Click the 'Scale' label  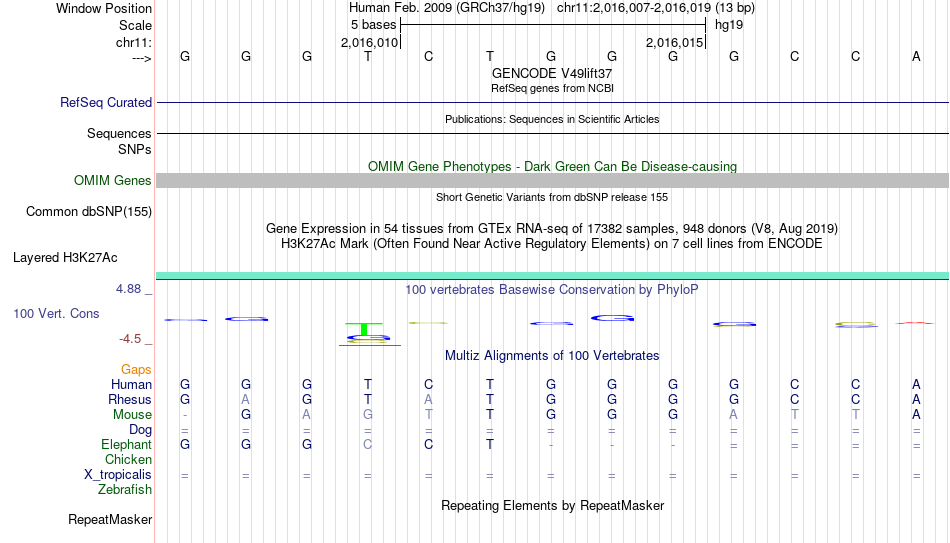(x=135, y=25)
